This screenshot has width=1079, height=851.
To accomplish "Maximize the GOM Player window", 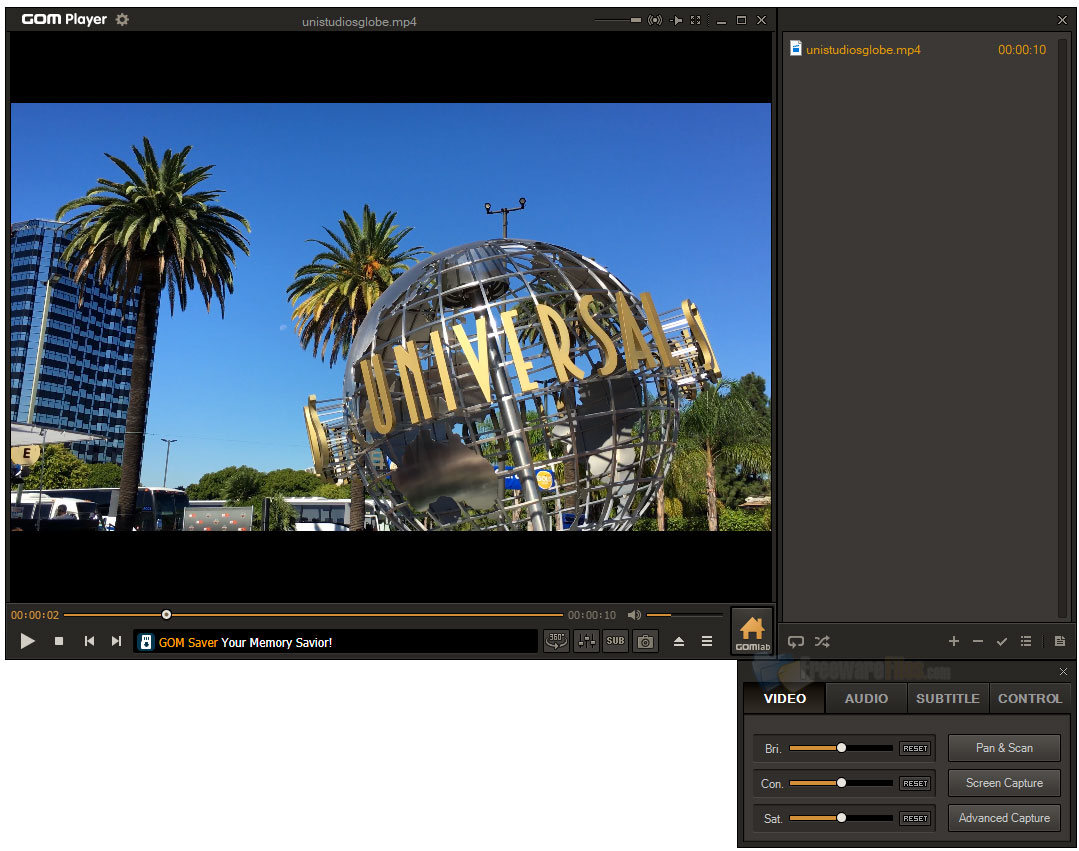I will click(741, 20).
